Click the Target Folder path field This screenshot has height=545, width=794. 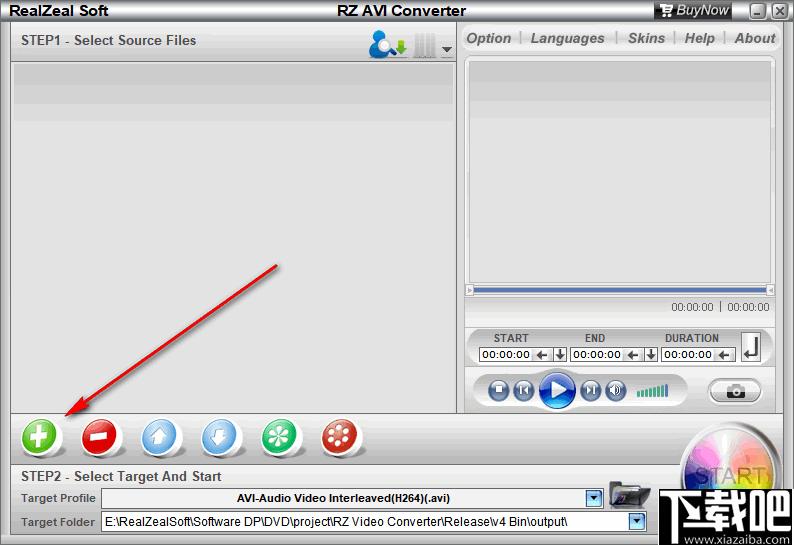coord(365,521)
